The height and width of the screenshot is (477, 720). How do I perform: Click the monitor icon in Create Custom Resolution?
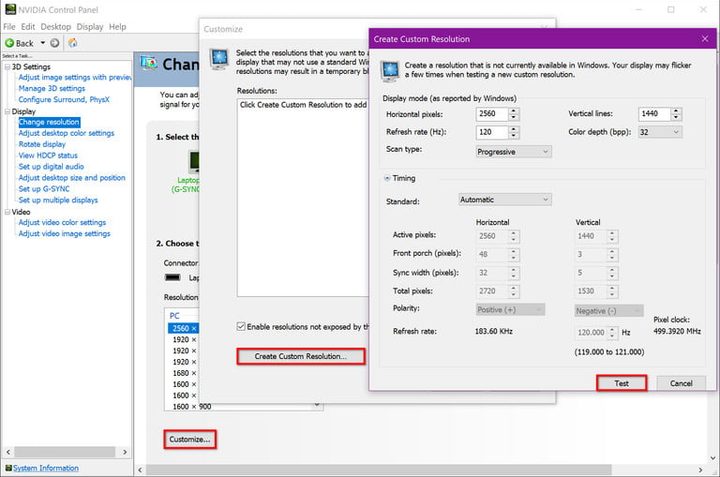coord(390,71)
